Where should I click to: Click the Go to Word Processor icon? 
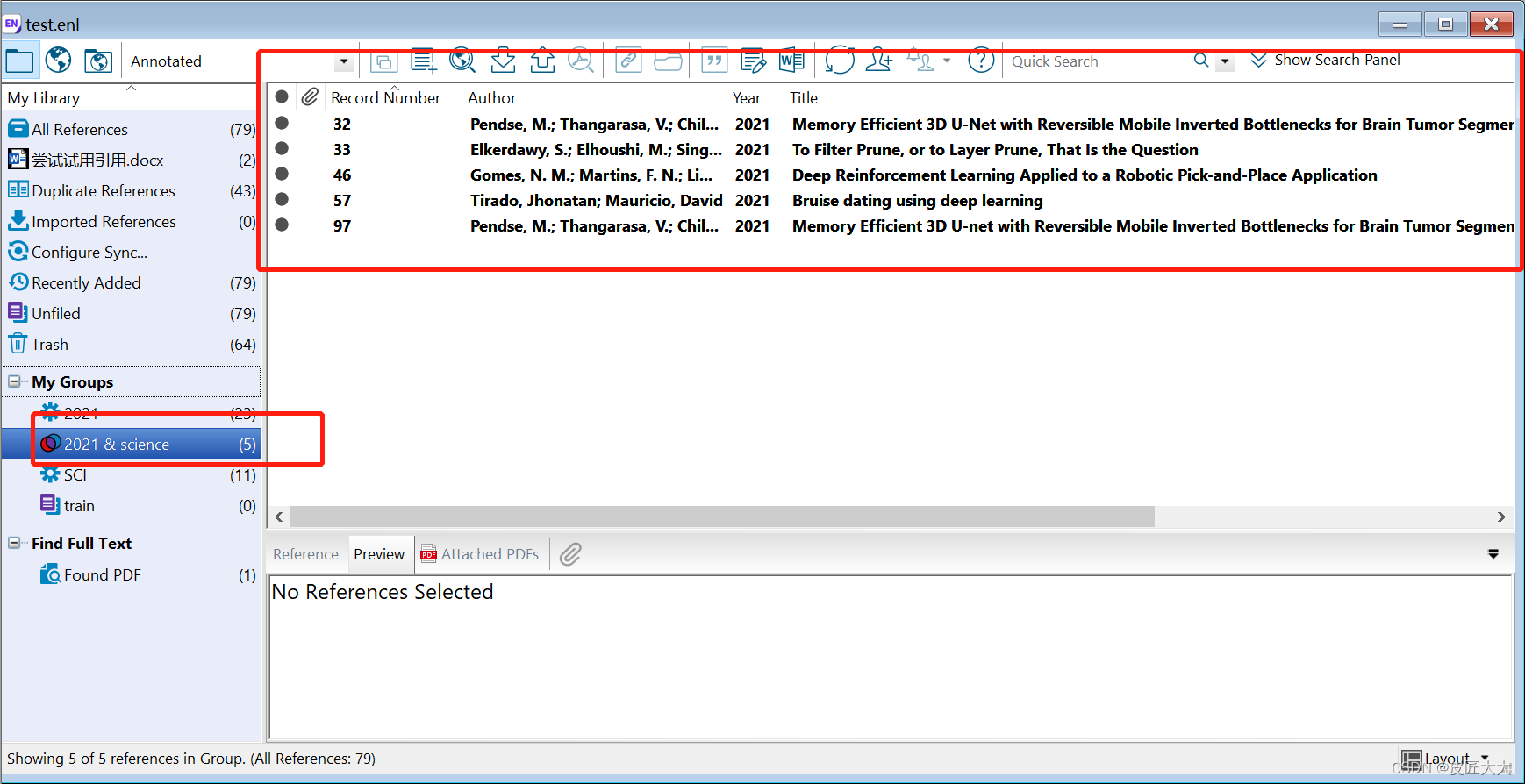(x=791, y=61)
